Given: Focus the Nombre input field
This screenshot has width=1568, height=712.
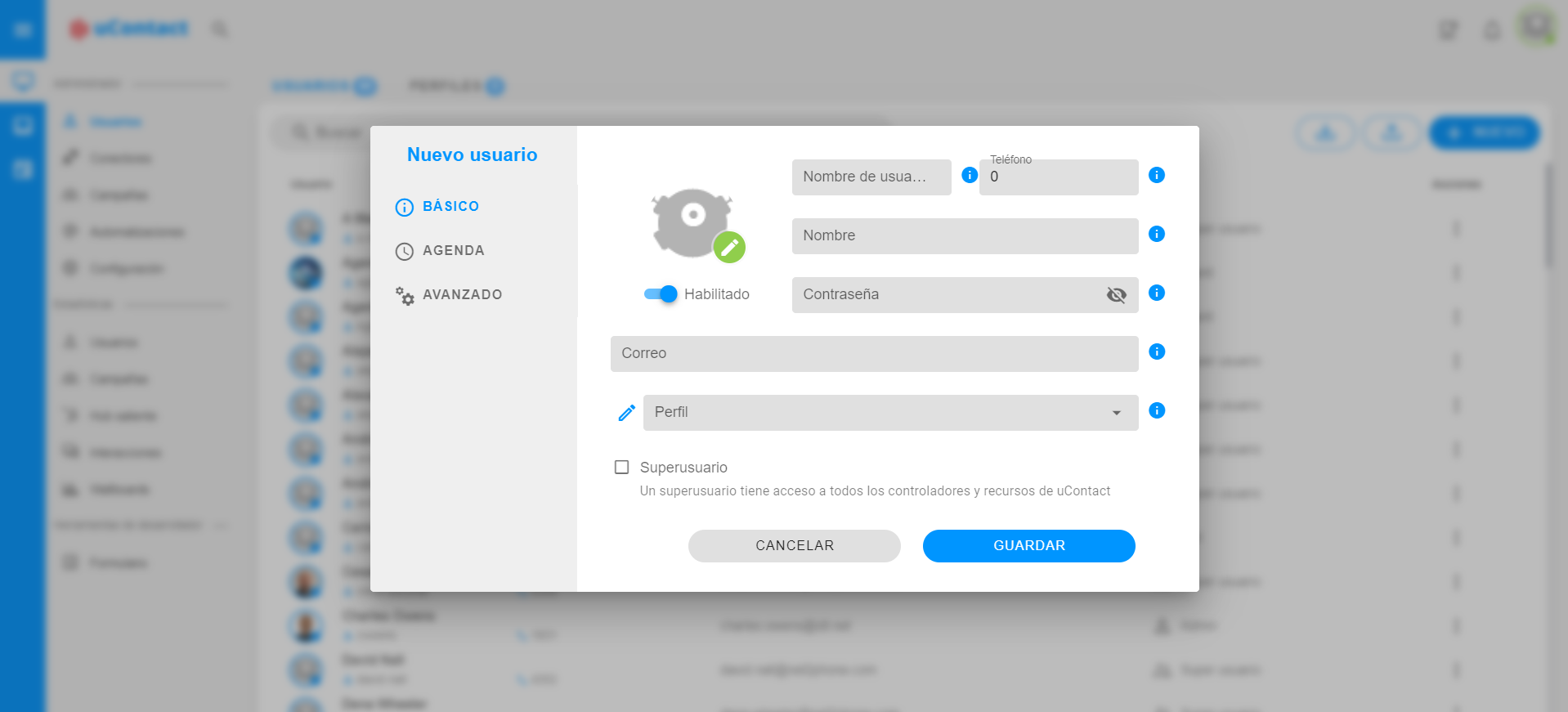Looking at the screenshot, I should click(965, 236).
